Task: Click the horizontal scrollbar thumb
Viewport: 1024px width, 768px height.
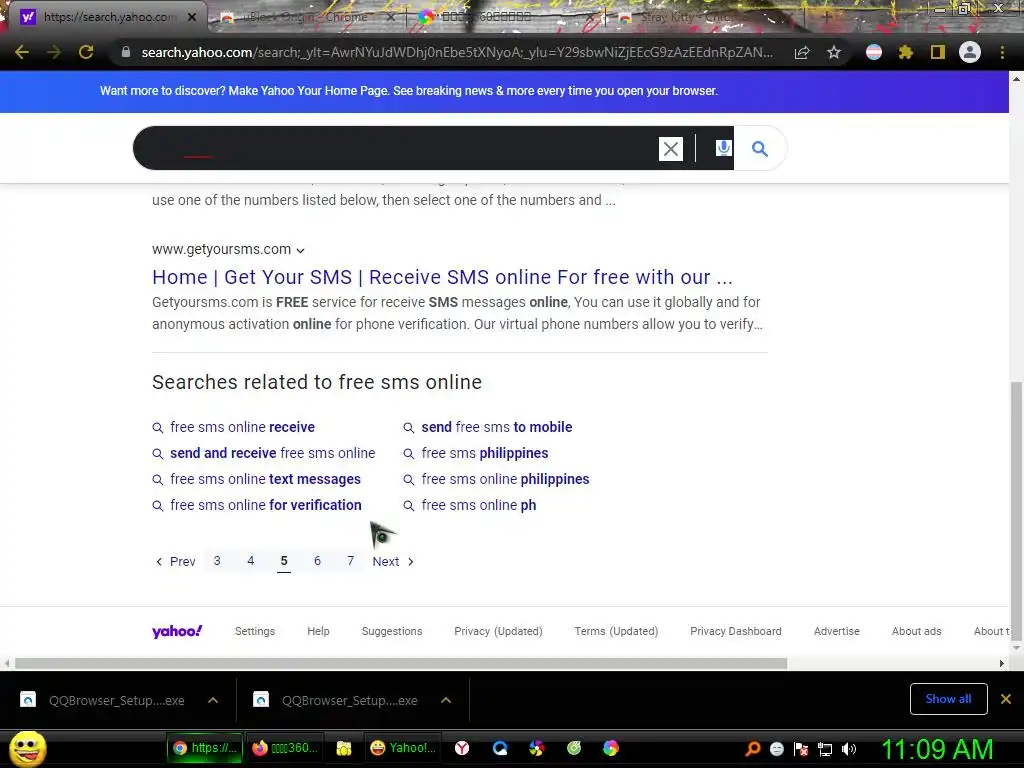Action: tap(401, 664)
